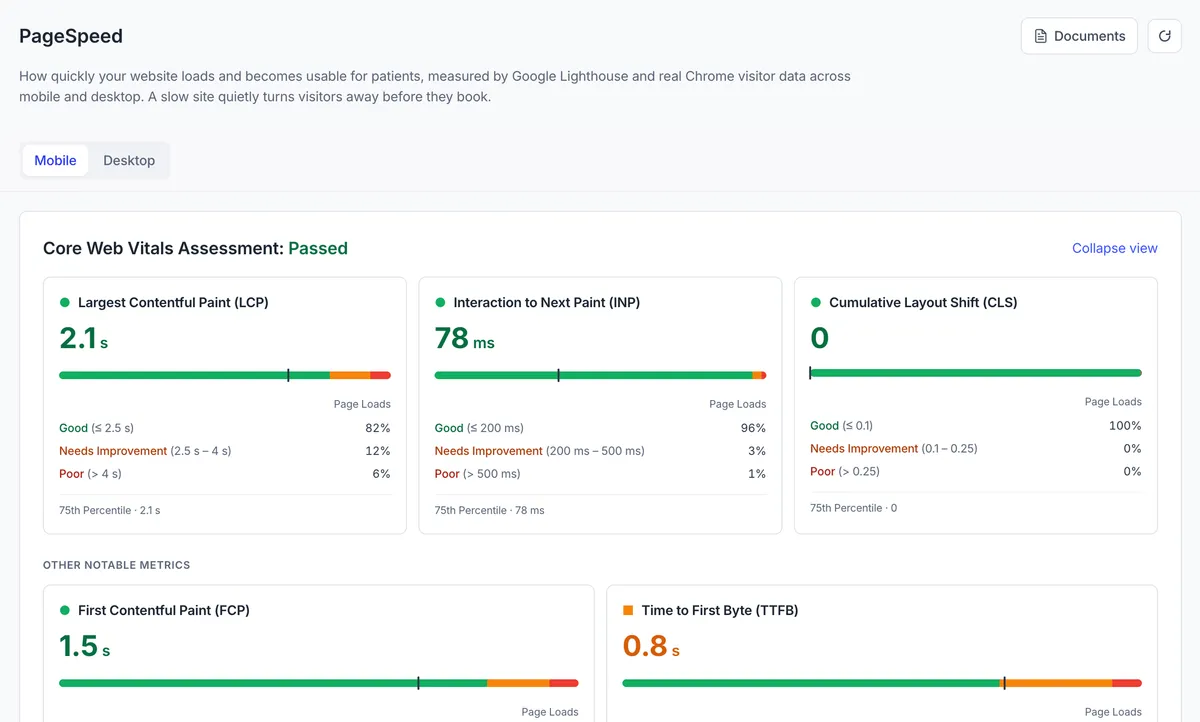The width and height of the screenshot is (1200, 722).
Task: Click 'Poor (> 0.25)' row label
Action: 845,471
